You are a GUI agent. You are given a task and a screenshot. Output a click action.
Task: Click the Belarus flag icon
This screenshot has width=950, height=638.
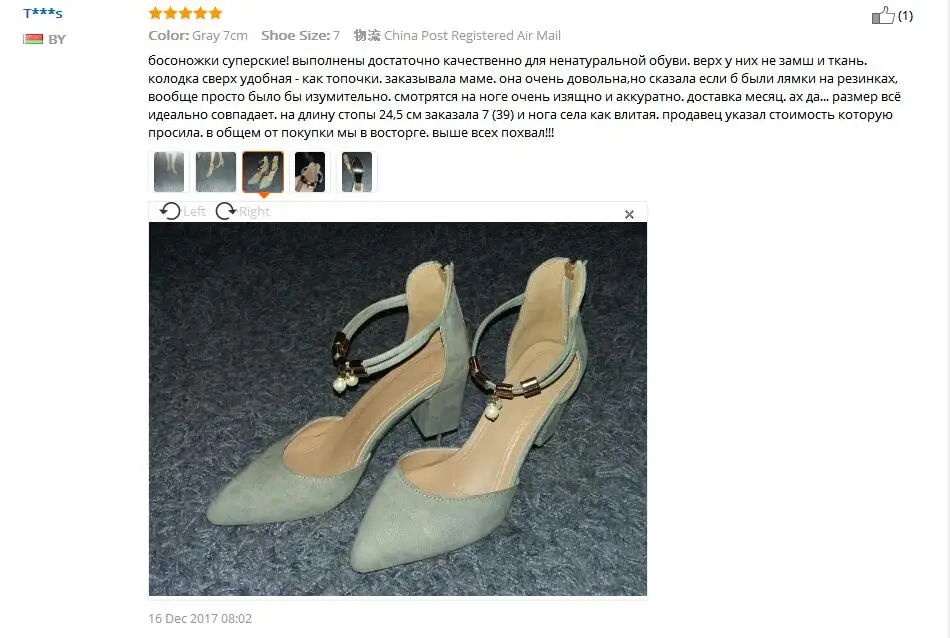(x=33, y=39)
